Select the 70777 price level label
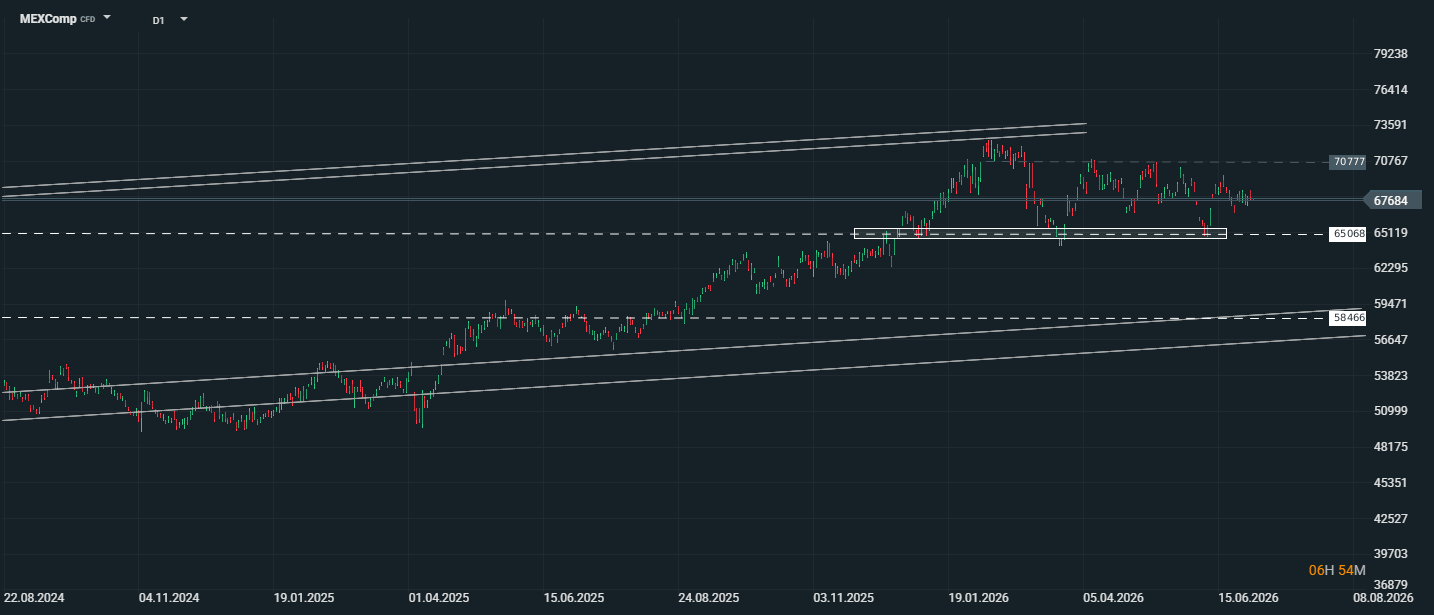The height and width of the screenshot is (615, 1434). [1348, 162]
